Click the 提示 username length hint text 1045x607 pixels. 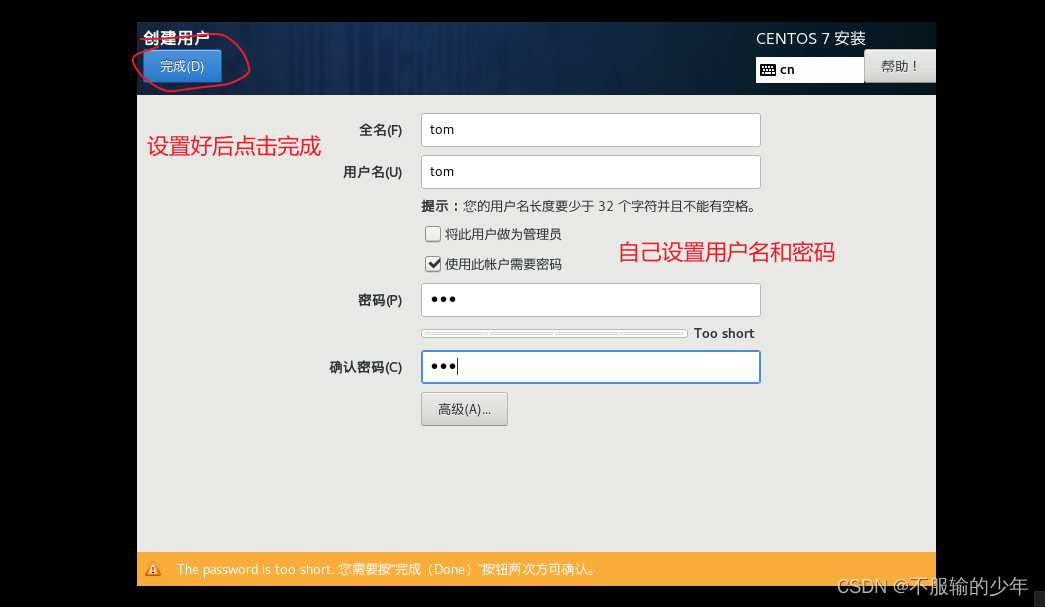pos(590,207)
